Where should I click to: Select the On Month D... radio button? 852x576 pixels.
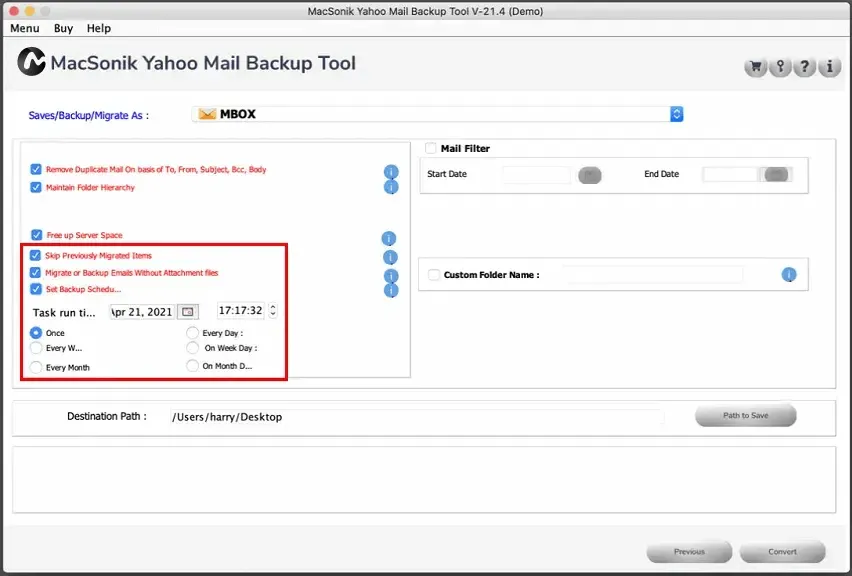click(192, 366)
